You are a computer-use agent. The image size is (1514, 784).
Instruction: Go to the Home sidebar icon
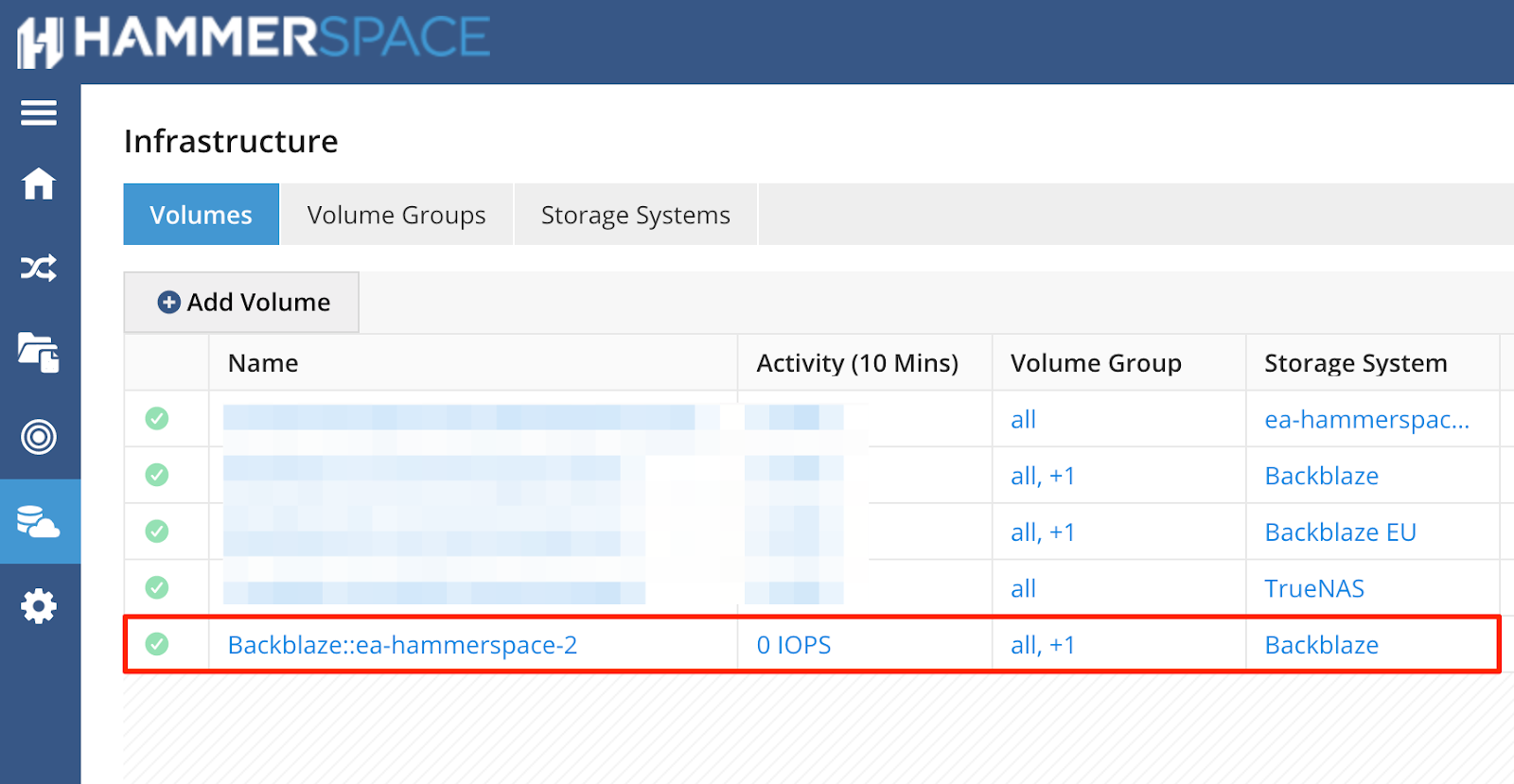39,183
